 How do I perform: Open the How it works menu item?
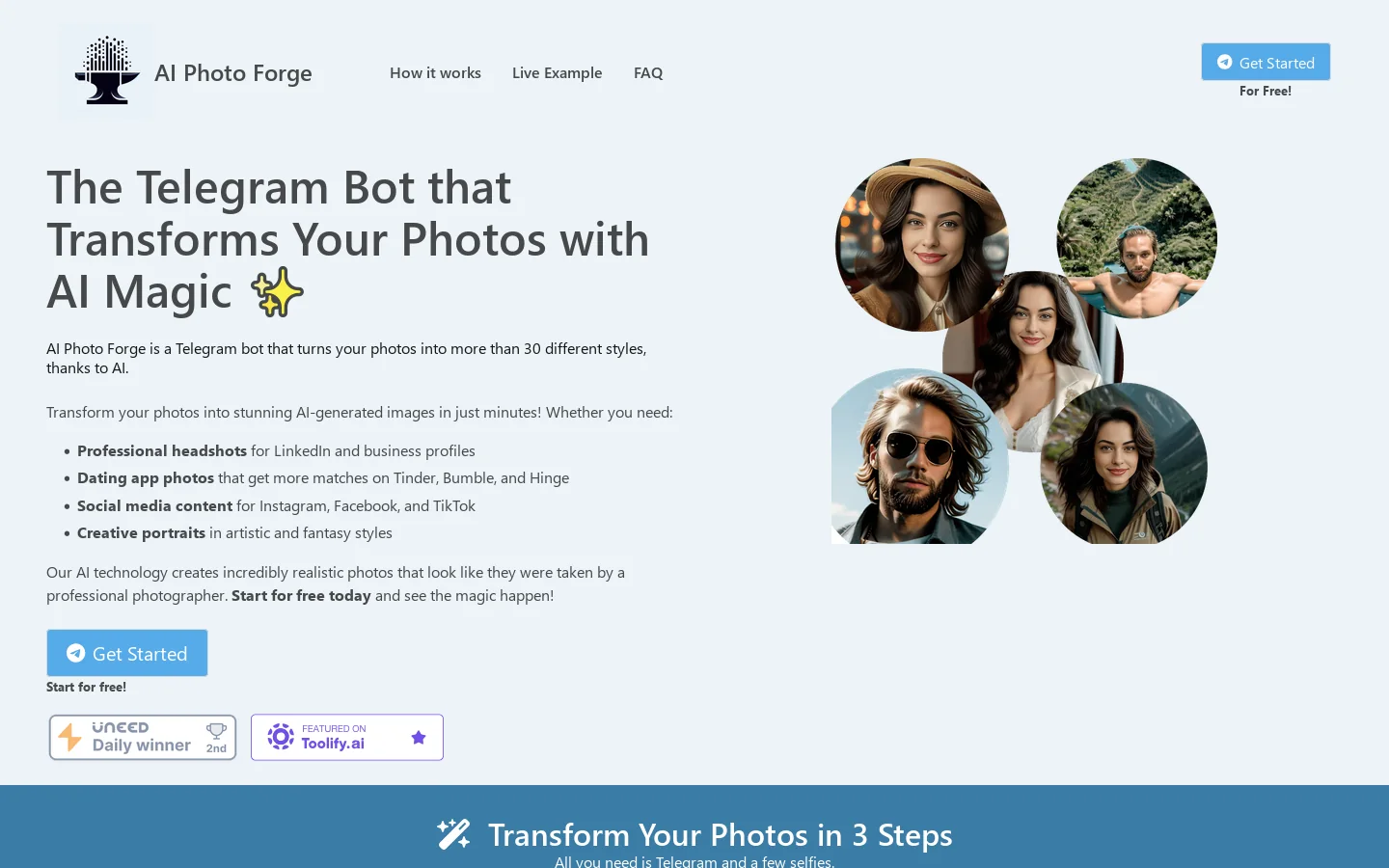point(435,72)
